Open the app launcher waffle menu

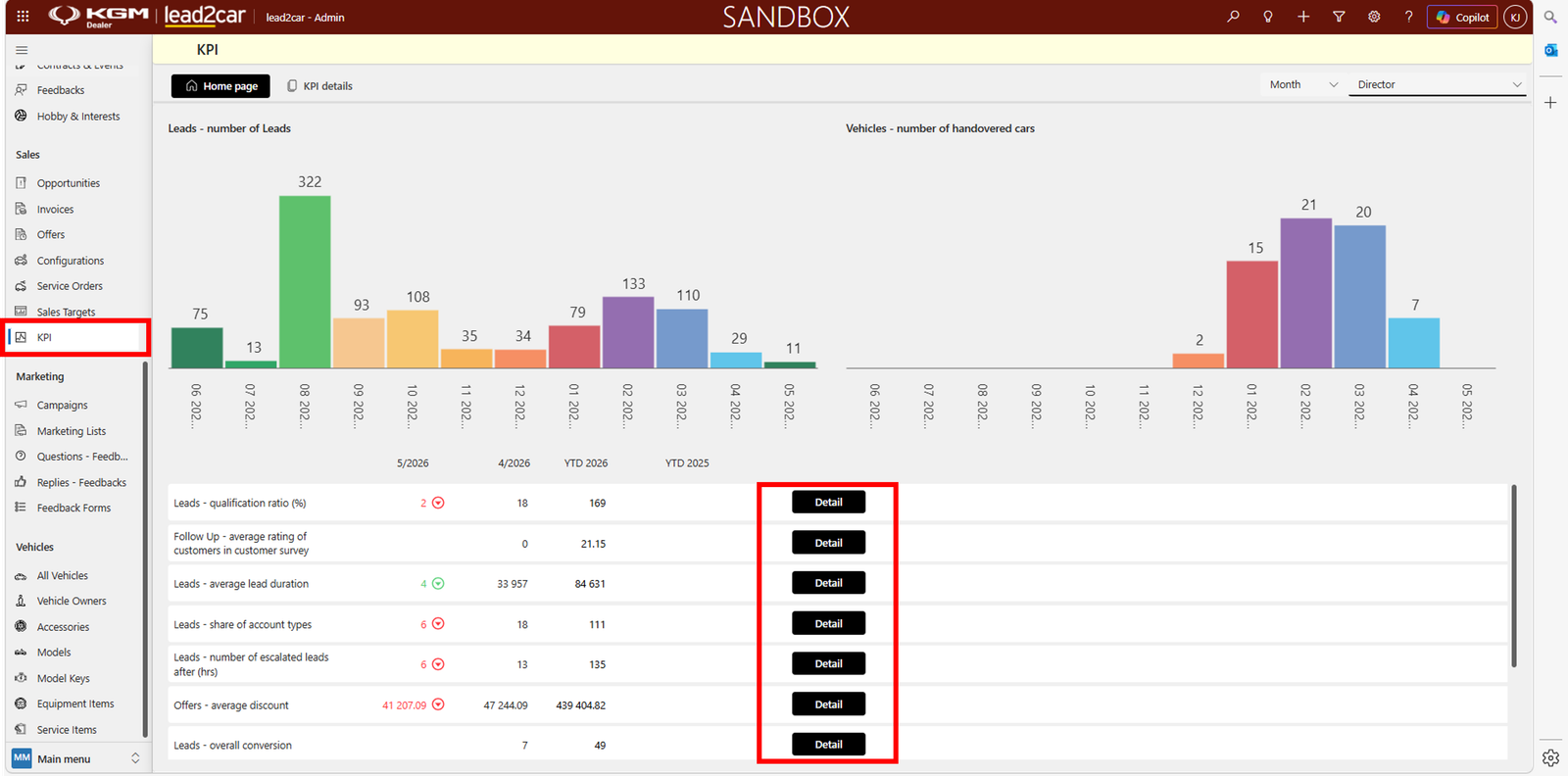pyautogui.click(x=23, y=17)
